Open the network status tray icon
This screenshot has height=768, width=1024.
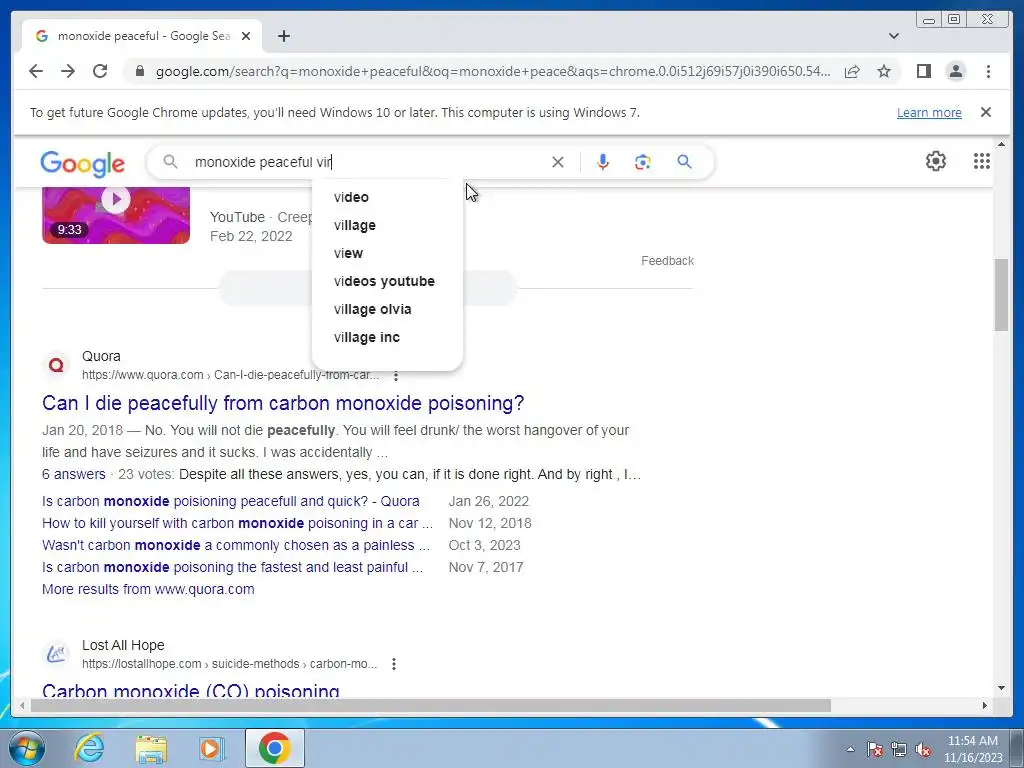point(899,749)
